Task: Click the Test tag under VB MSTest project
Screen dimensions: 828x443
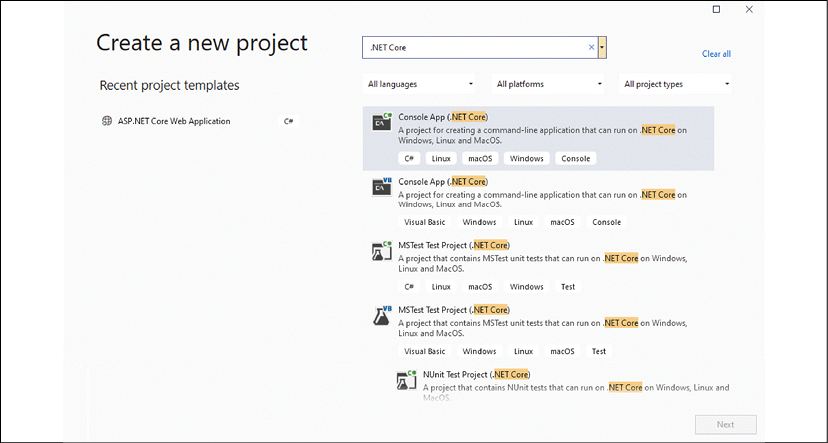Action: coord(599,351)
